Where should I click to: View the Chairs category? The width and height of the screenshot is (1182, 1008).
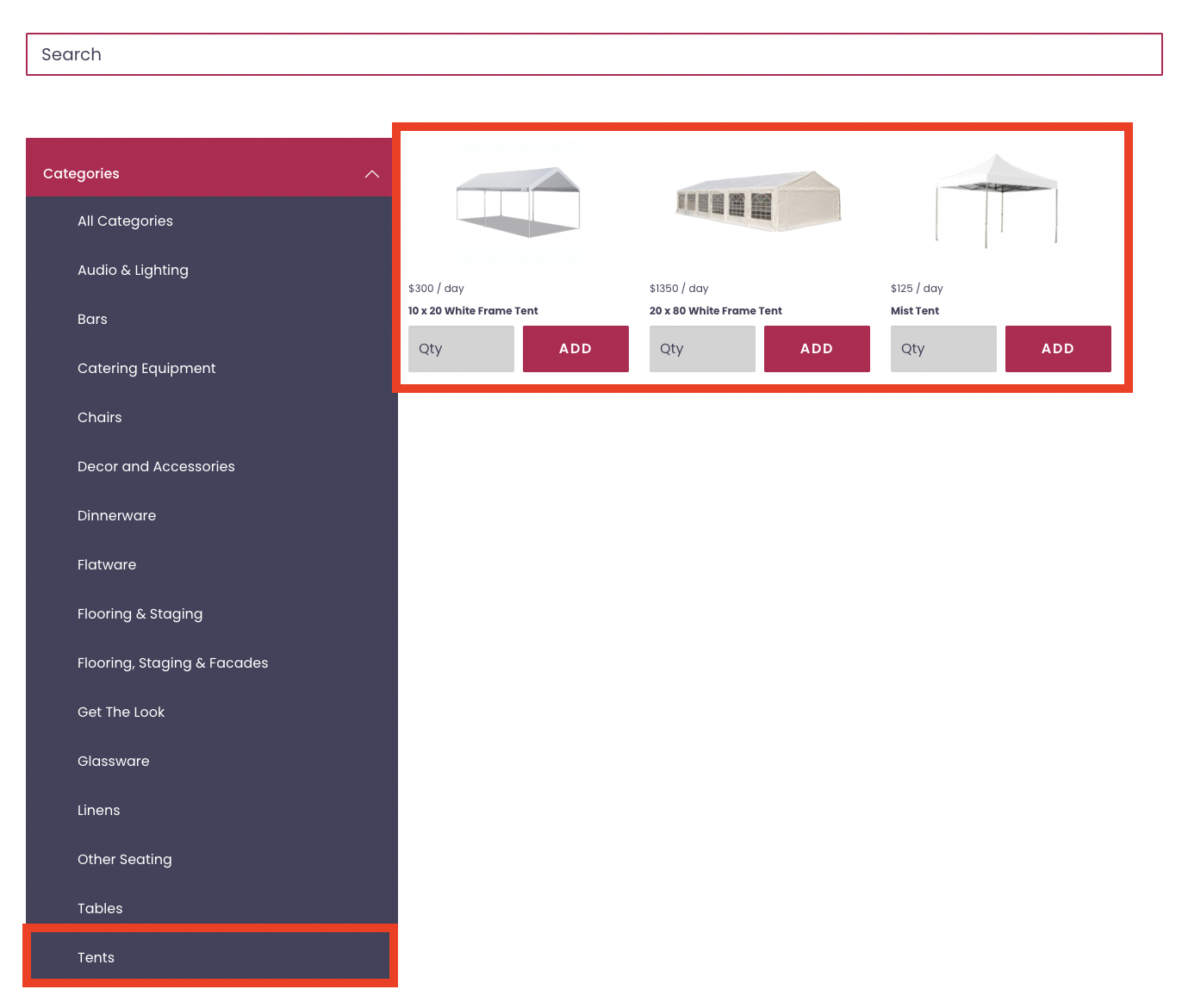(x=99, y=417)
